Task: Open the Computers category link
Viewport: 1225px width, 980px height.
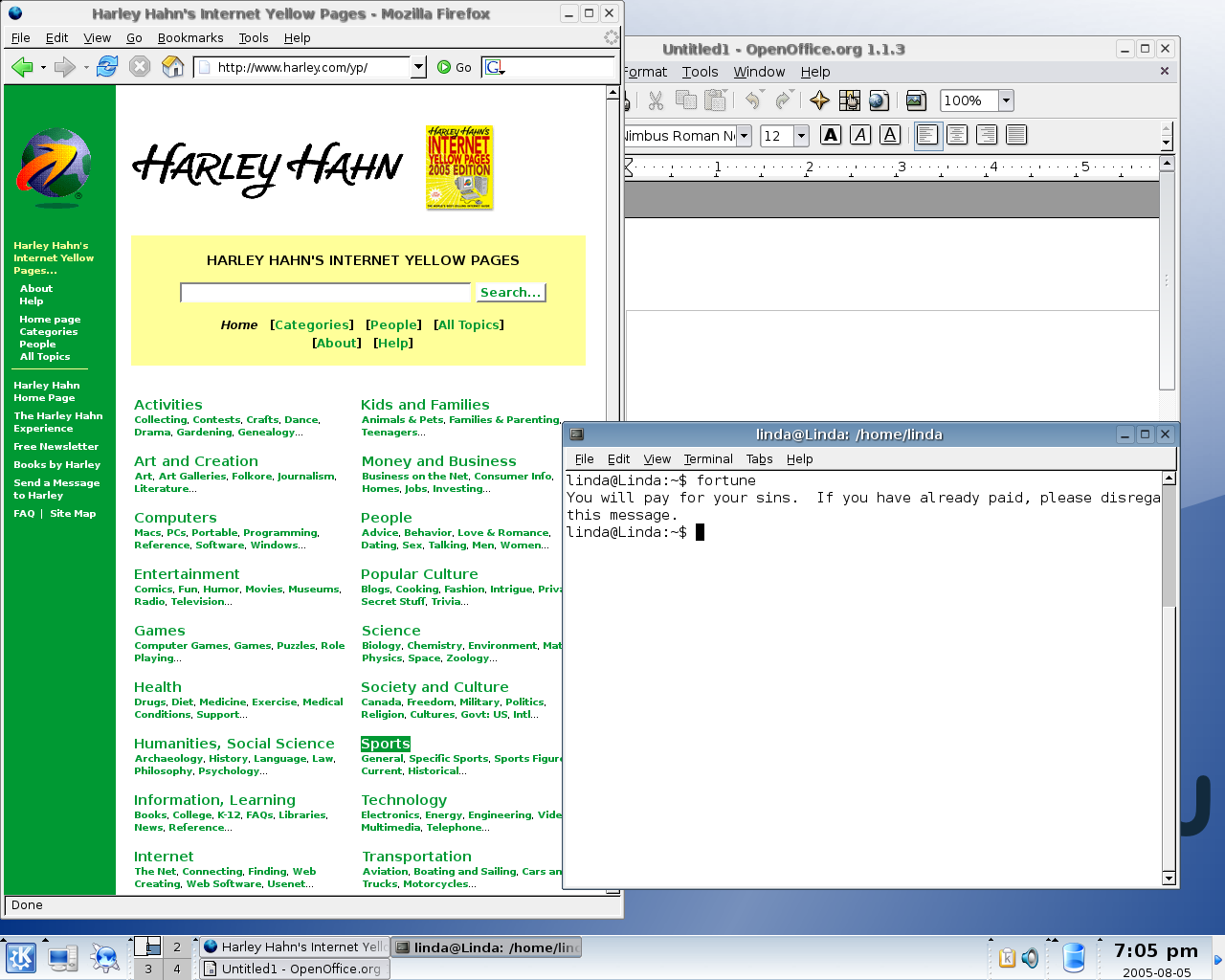Action: 175,518
